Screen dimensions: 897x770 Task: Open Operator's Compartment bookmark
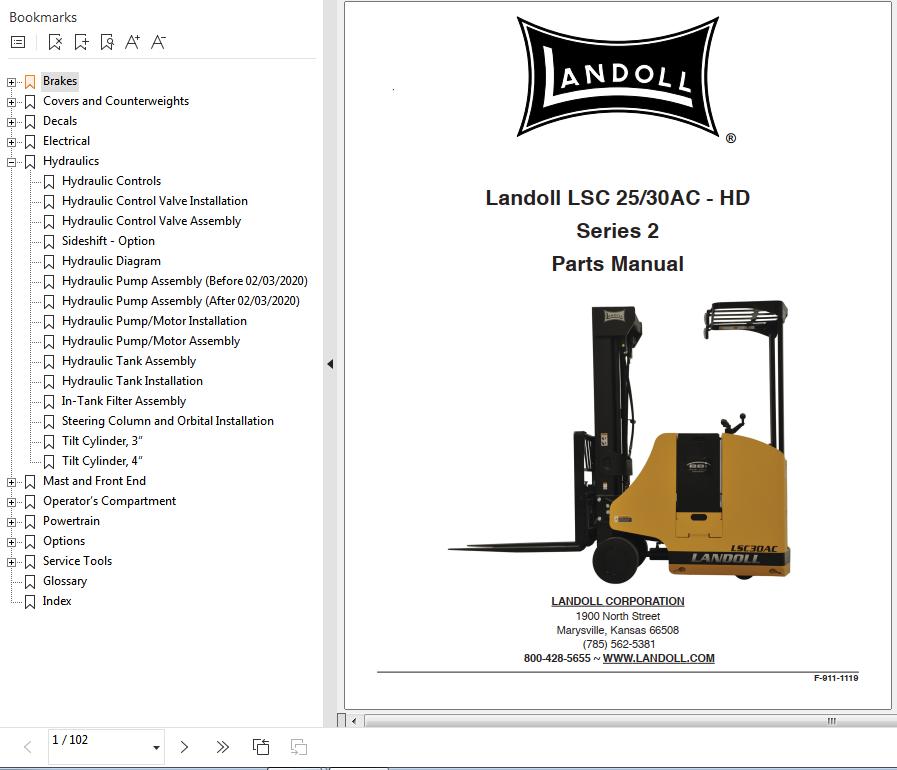[x=109, y=502]
